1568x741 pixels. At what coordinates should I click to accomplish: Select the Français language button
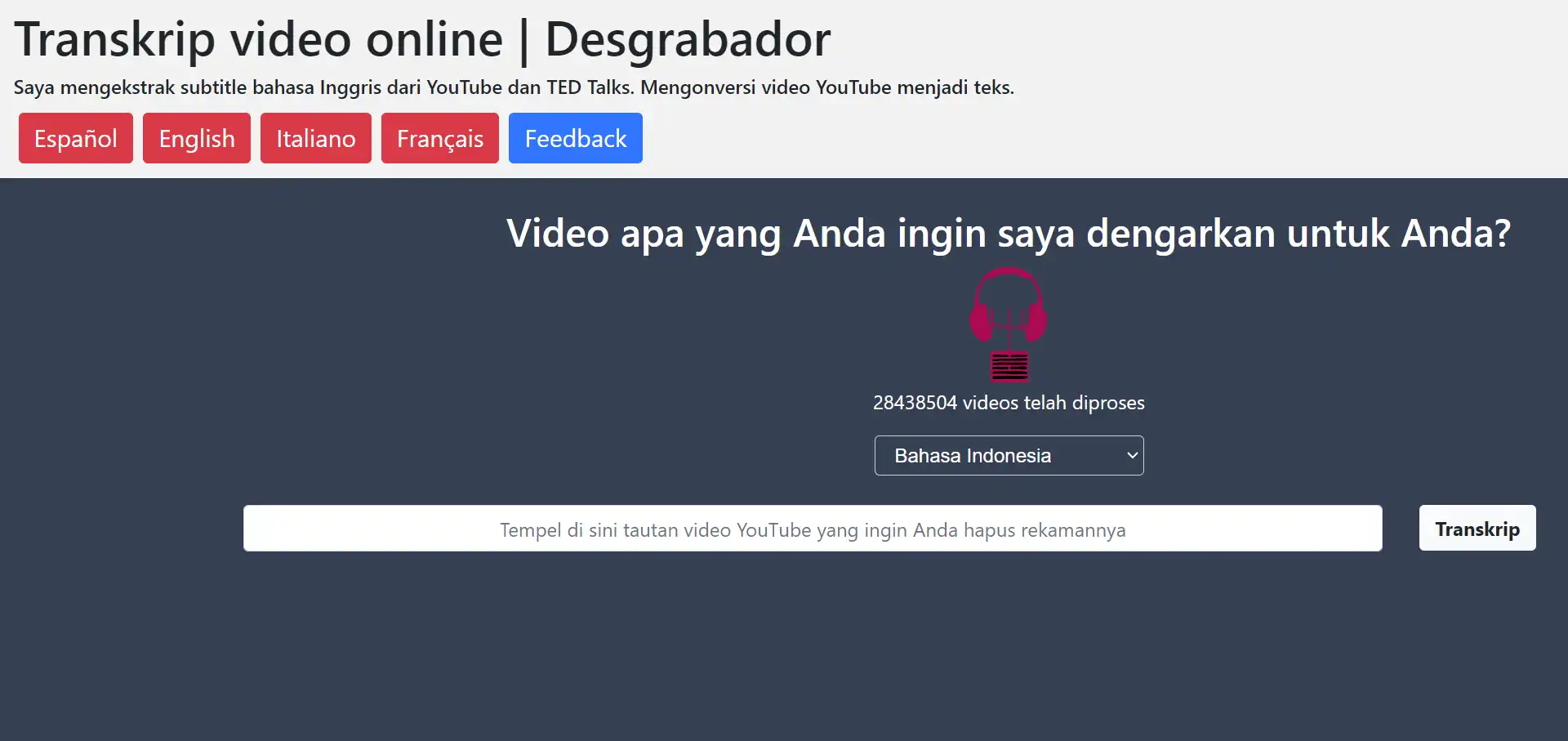(x=440, y=139)
